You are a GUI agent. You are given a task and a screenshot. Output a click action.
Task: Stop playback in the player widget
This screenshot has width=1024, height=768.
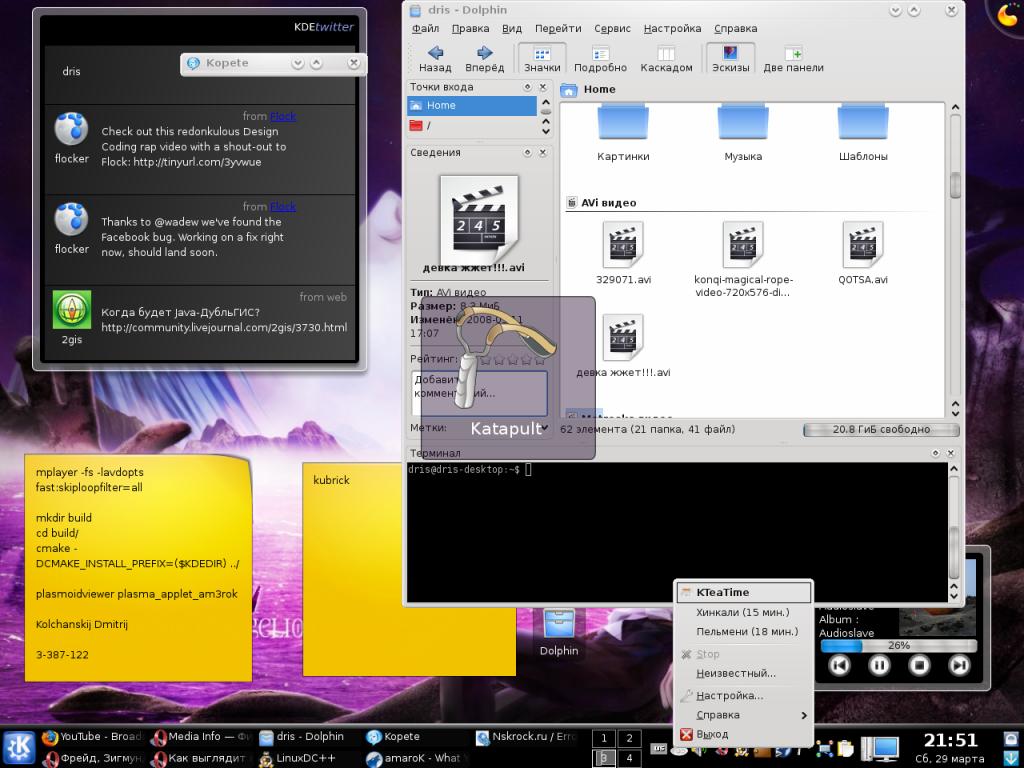(x=920, y=665)
